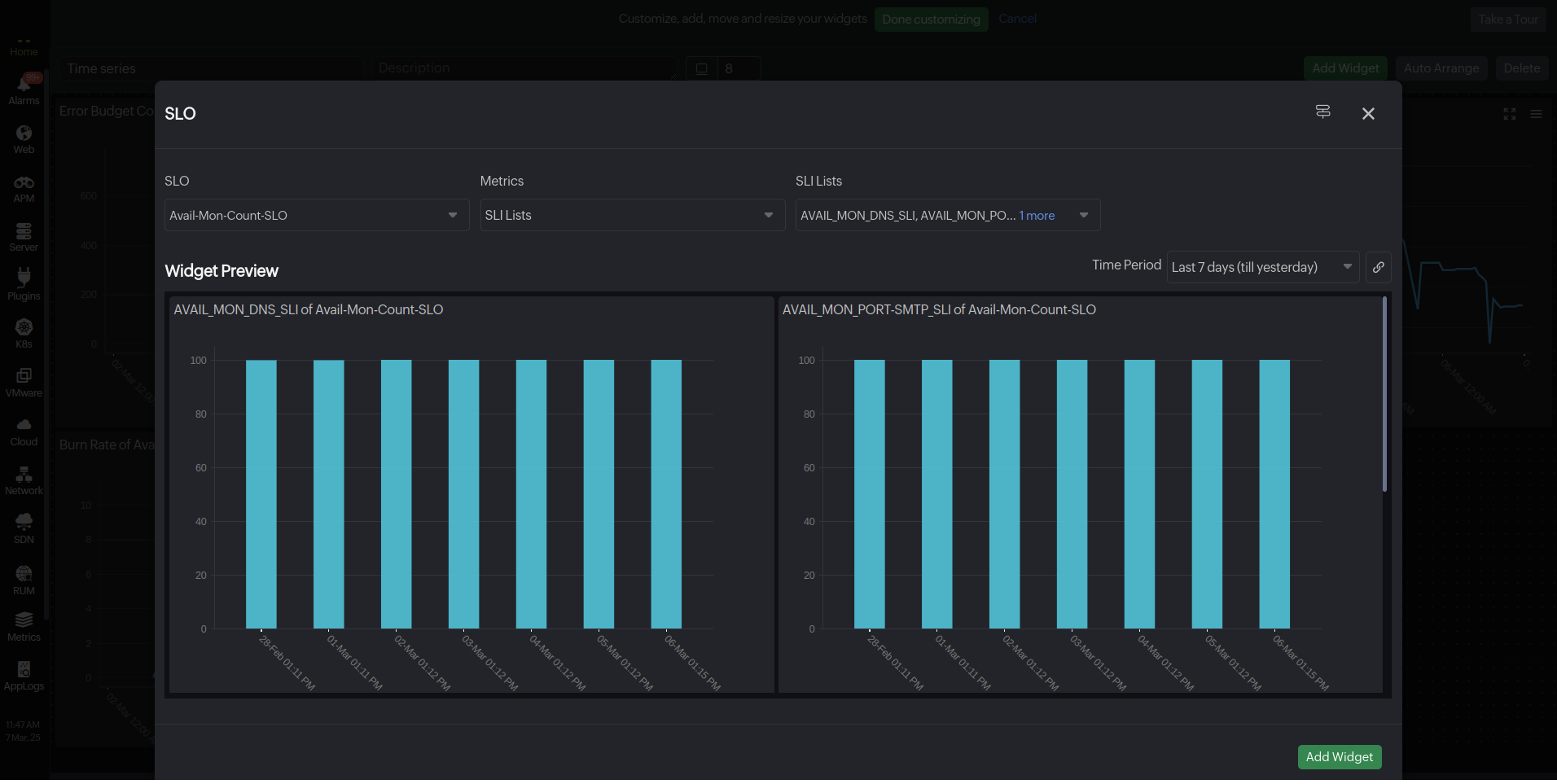The height and width of the screenshot is (784, 1557).
Task: Select the Plugins sidebar icon
Action: [24, 285]
